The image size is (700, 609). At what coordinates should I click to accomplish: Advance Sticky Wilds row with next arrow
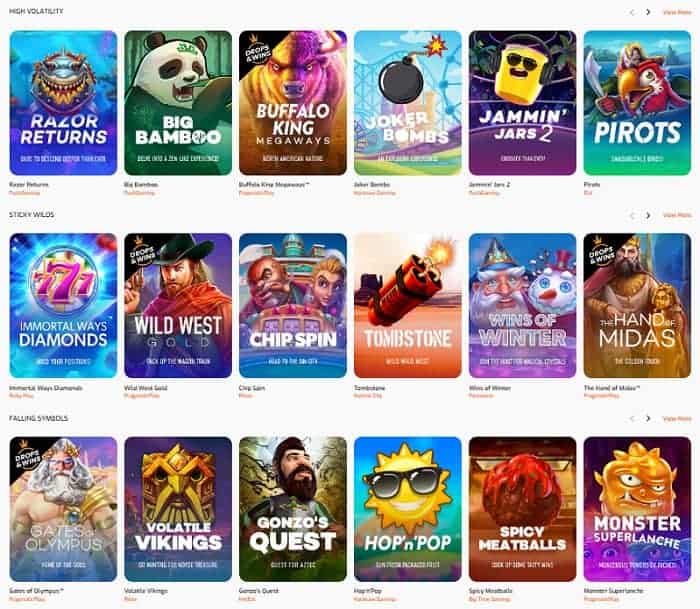(648, 215)
